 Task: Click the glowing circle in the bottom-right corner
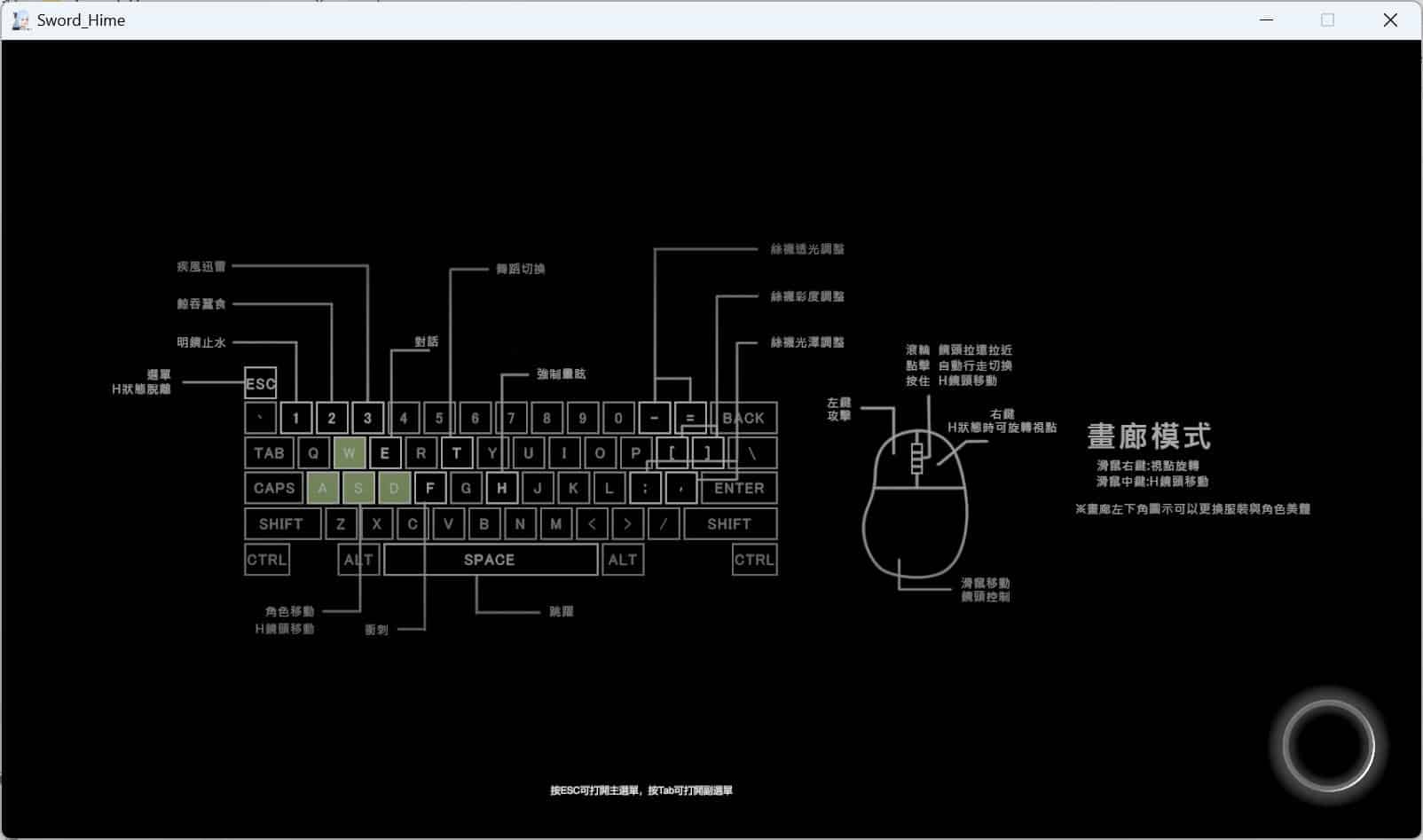pos(1327,746)
